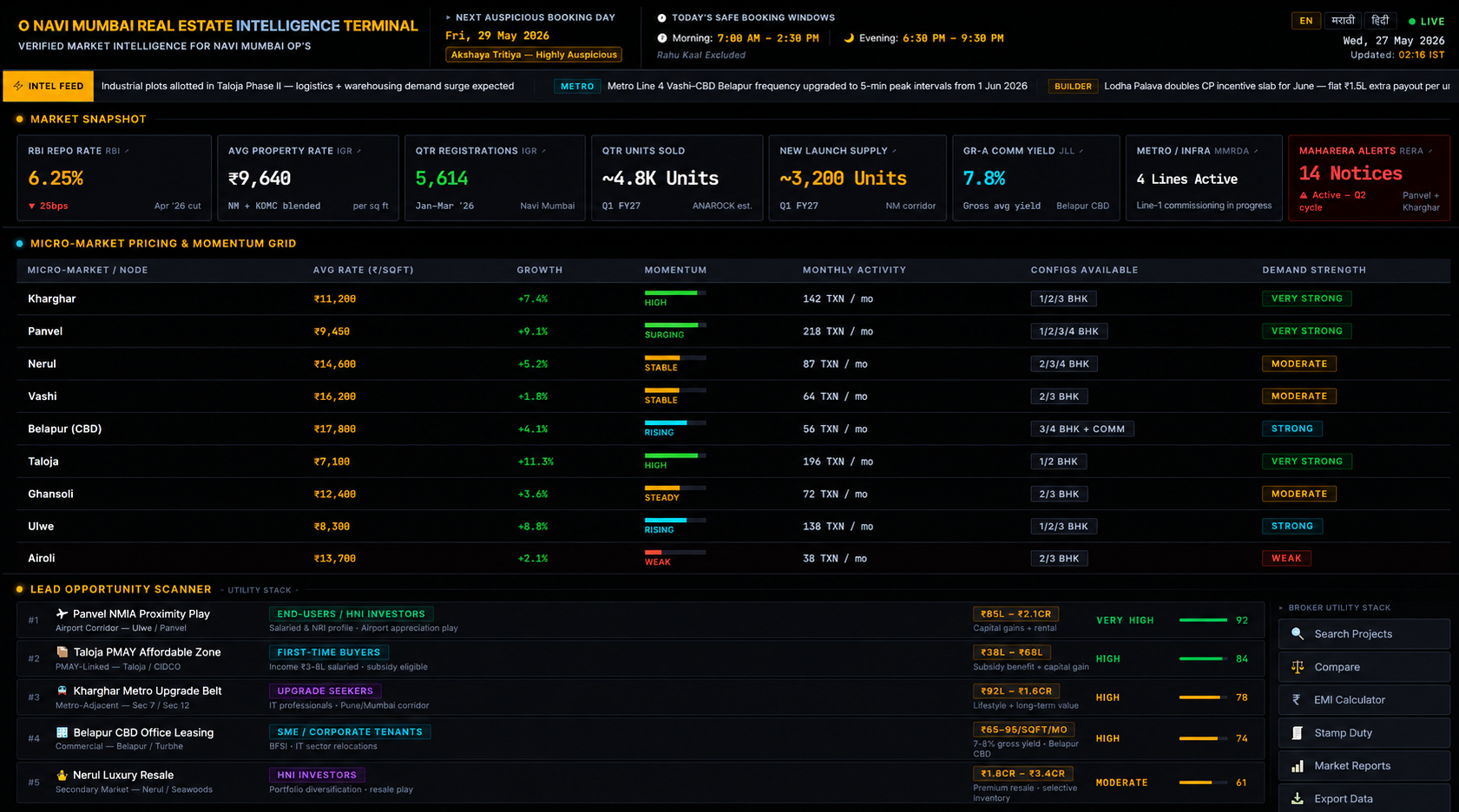
Task: Click the box icon beside Taloja PMAY Affordable Zone
Action: pyautogui.click(x=62, y=652)
